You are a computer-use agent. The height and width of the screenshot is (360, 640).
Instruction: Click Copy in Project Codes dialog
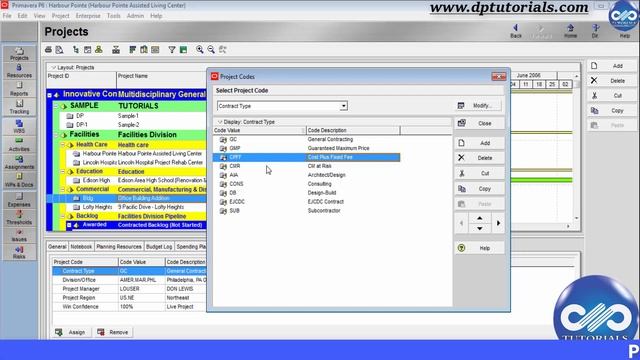(x=479, y=189)
